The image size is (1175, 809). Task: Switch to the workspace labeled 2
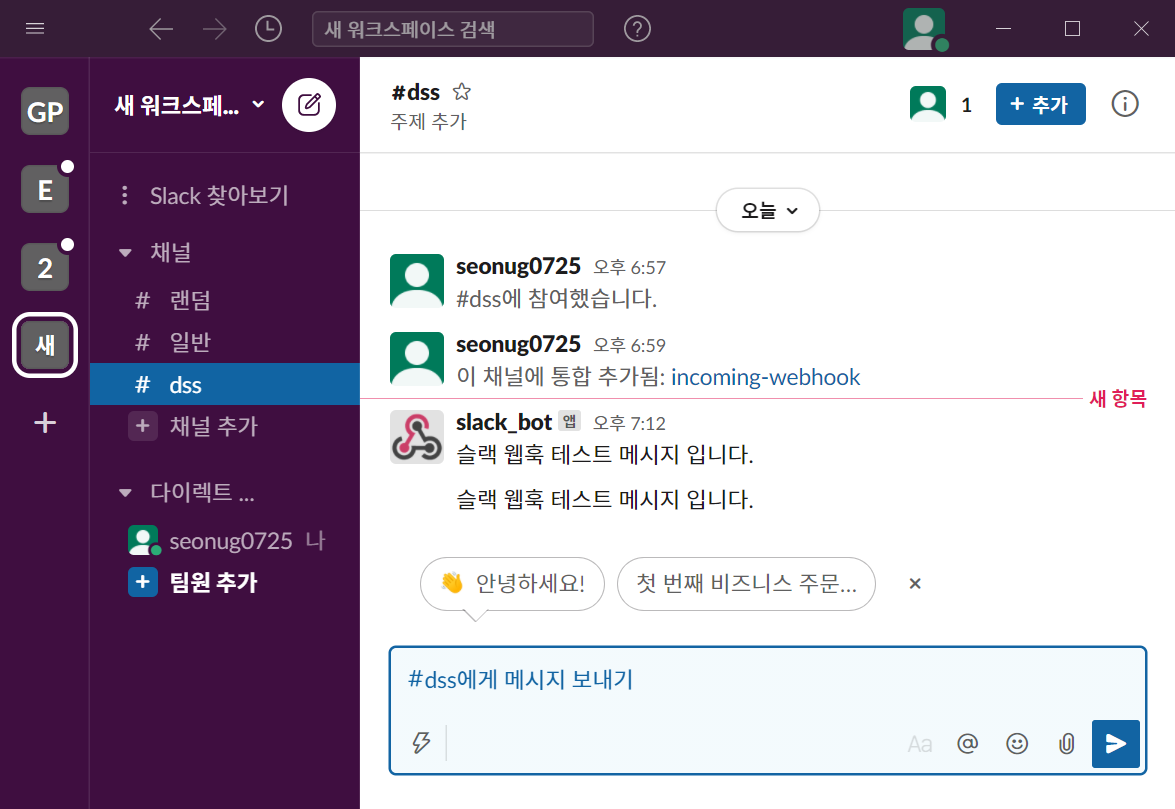(45, 267)
